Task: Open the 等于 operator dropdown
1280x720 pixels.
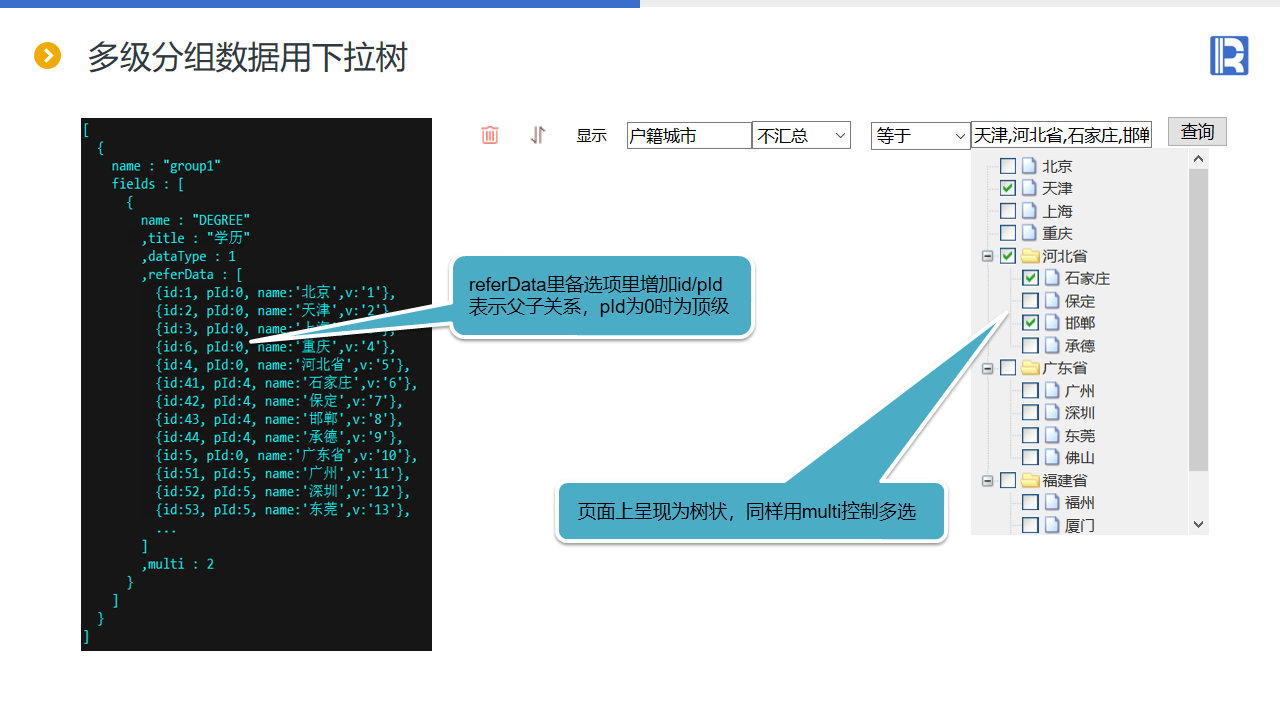Action: [x=920, y=135]
